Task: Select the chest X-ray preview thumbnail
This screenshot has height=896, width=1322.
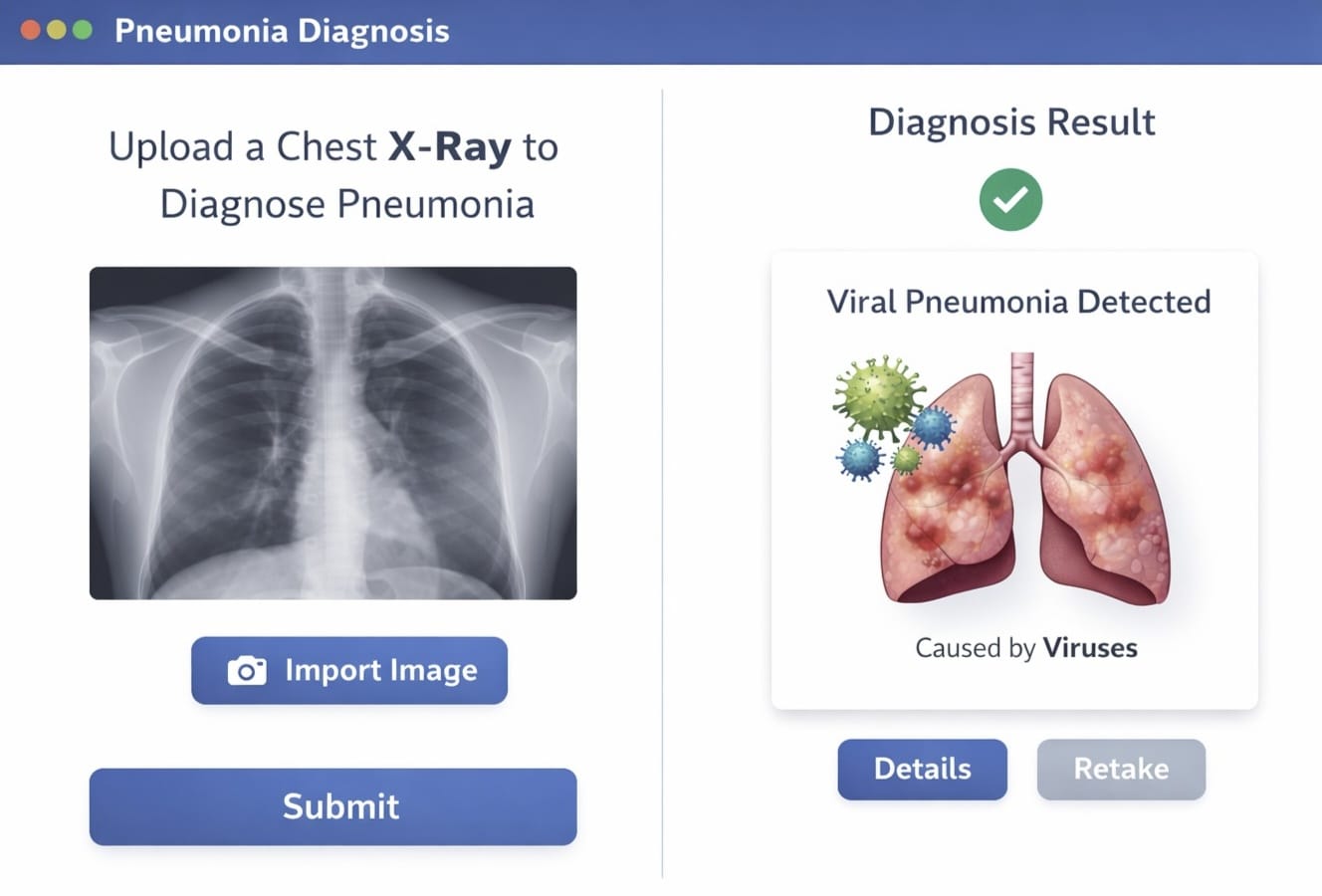Action: tap(332, 432)
